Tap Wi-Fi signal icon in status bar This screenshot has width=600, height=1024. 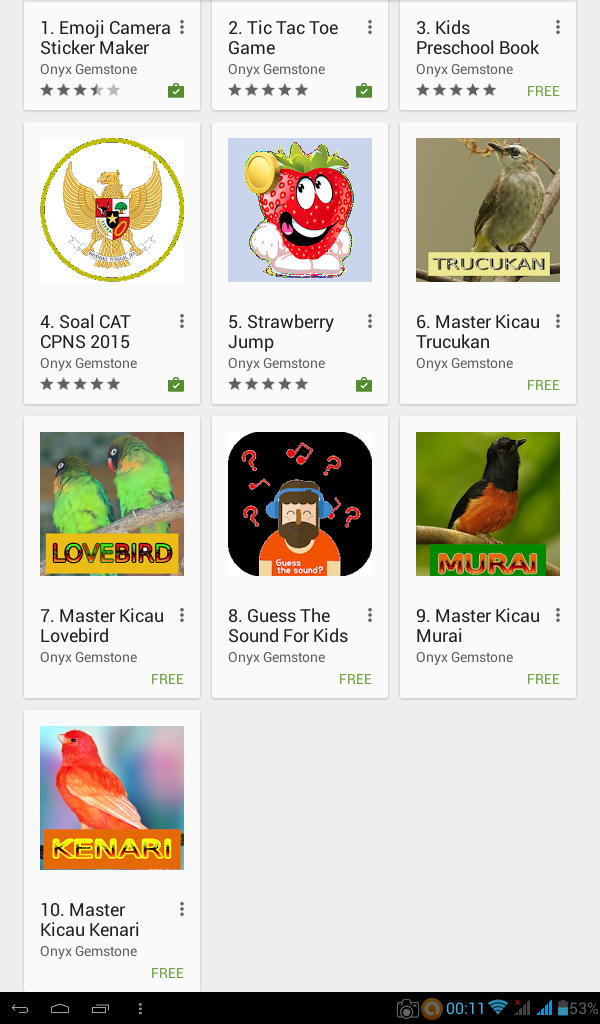(x=497, y=1008)
